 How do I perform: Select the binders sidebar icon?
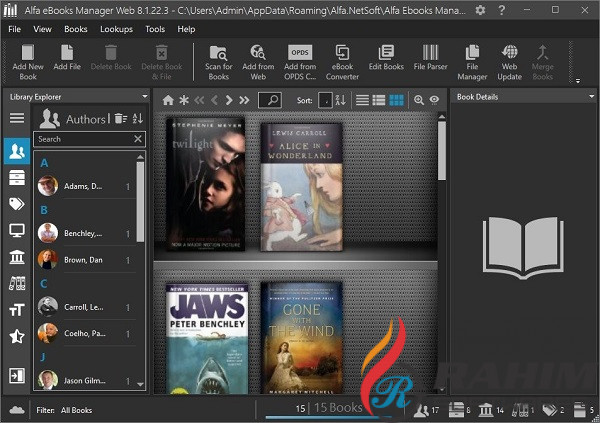tap(17, 283)
